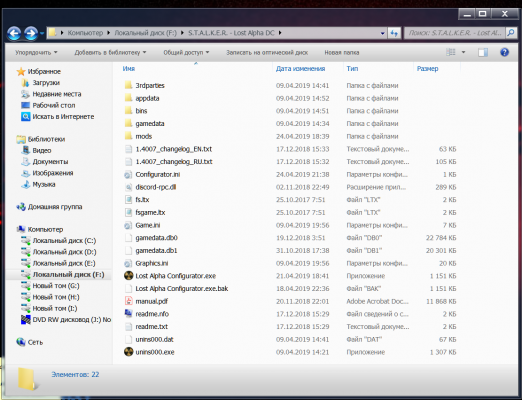Image resolution: width=522 pixels, height=400 pixels.
Task: Open Рабочий стол in favorites
Action: click(54, 105)
